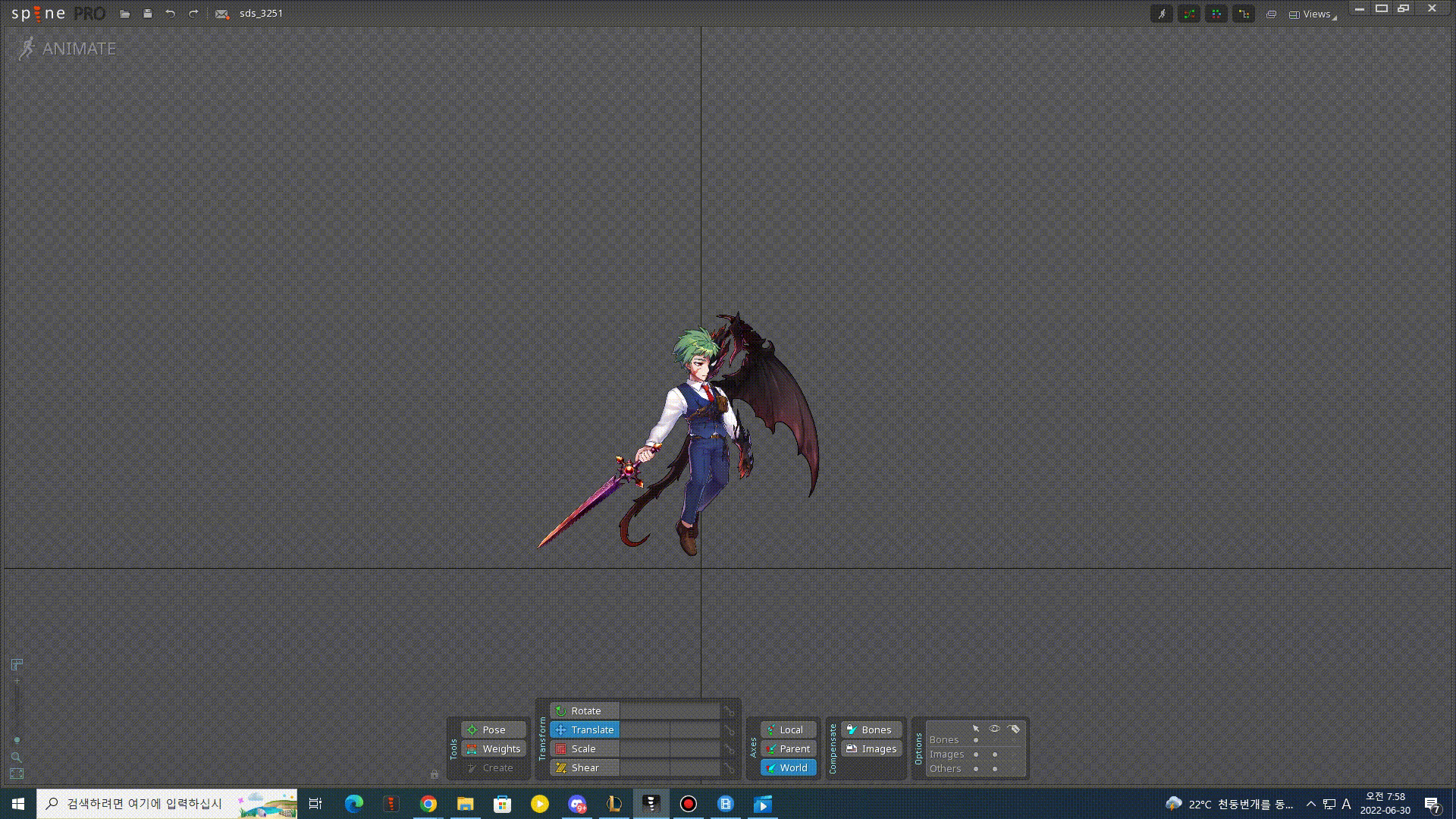Switch view with the running figure icon
The width and height of the screenshot is (1456, 819).
click(x=1162, y=14)
